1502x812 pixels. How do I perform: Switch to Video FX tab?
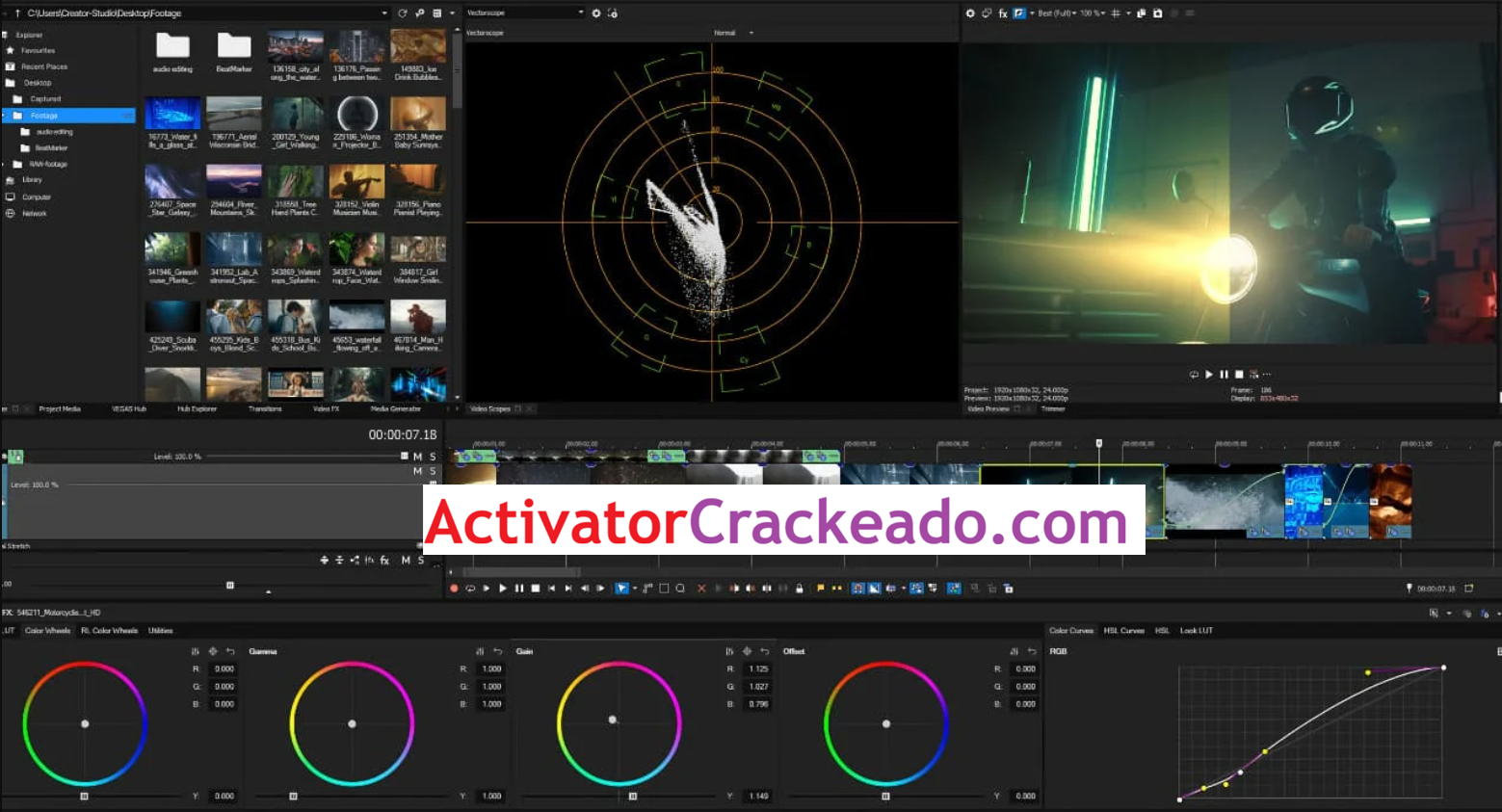tap(326, 409)
